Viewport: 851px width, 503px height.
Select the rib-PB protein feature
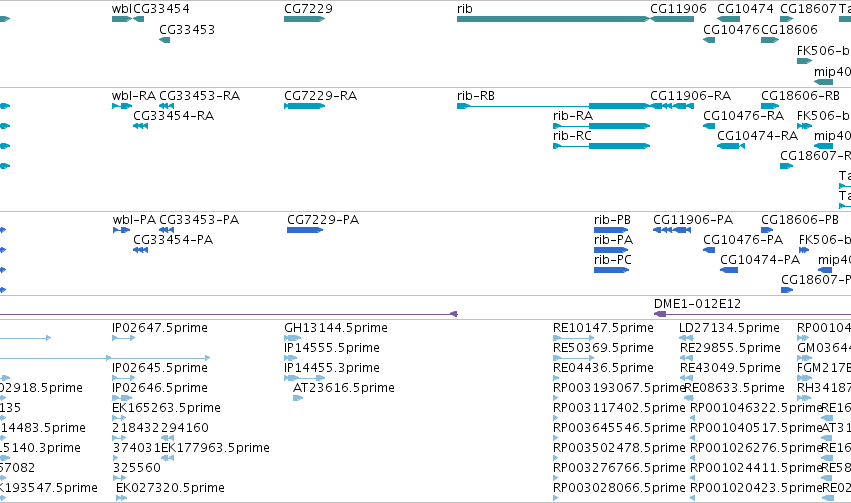pos(611,230)
